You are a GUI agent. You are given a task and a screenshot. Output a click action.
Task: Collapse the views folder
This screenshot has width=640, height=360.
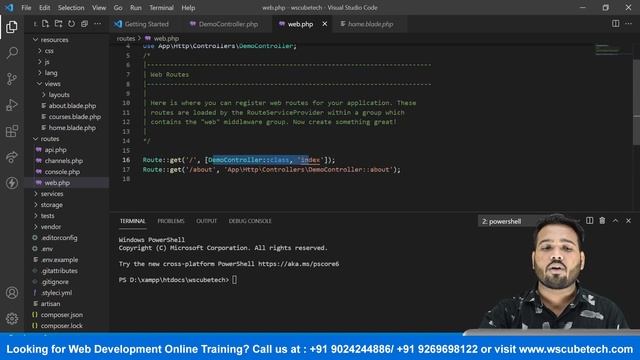click(53, 84)
